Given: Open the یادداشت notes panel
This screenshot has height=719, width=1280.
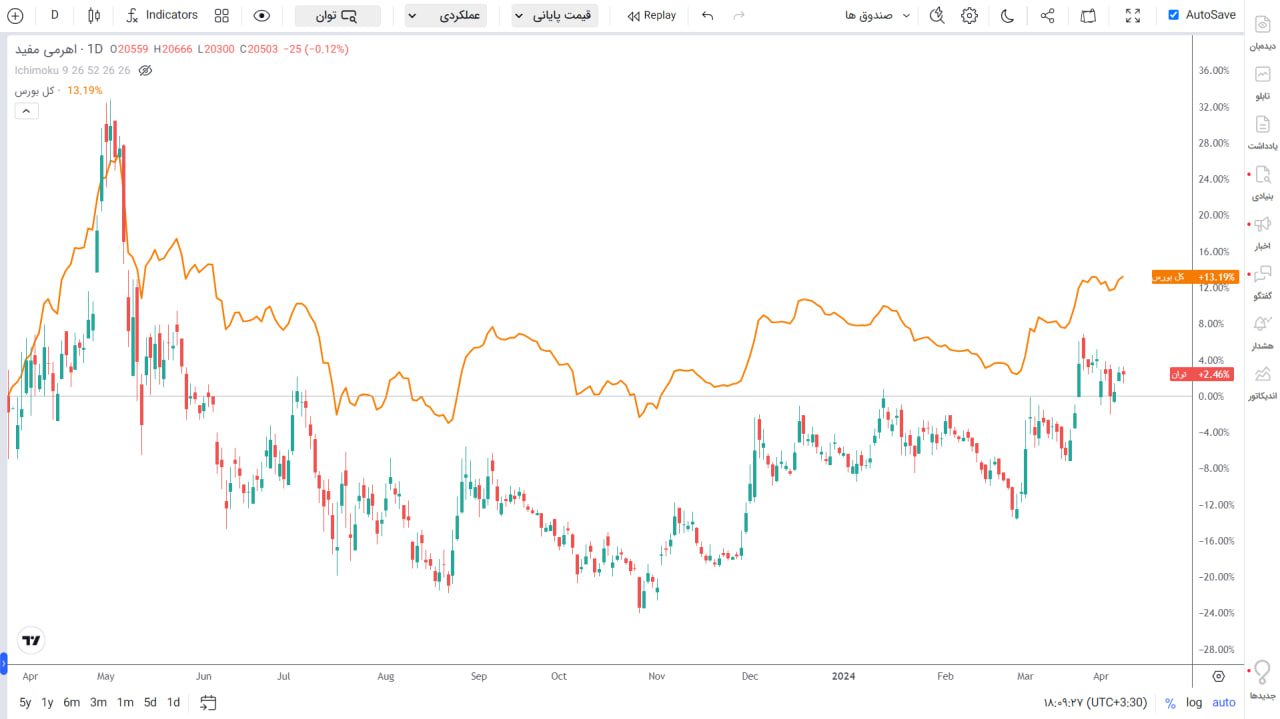Looking at the screenshot, I should [x=1262, y=132].
